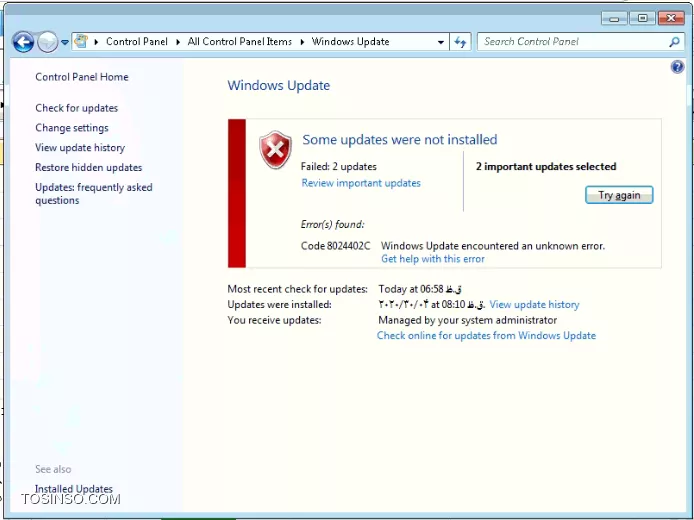
Task: Click the error Code 8024402C text
Action: pos(335,246)
